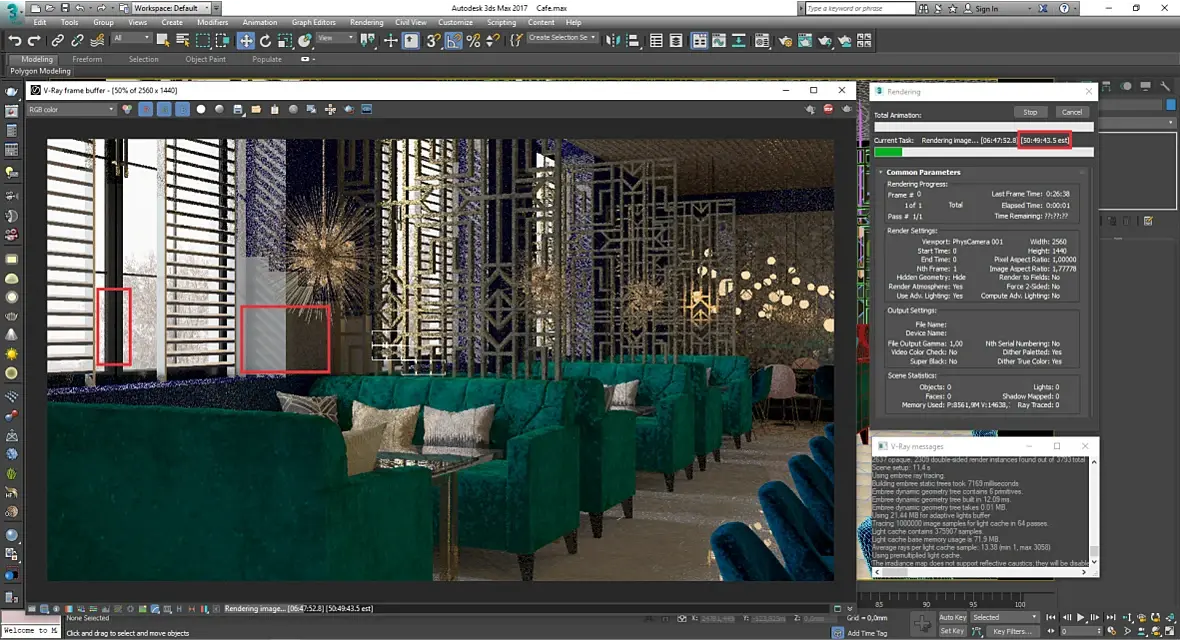The width and height of the screenshot is (1180, 640).
Task: Toggle the Auto Key button
Action: click(x=952, y=617)
